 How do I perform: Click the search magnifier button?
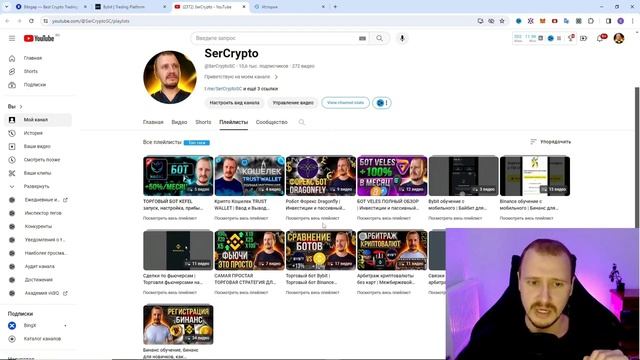pyautogui.click(x=380, y=38)
